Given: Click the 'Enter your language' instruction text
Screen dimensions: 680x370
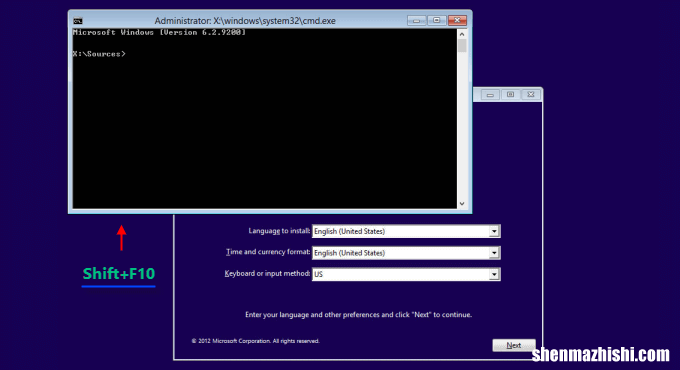Looking at the screenshot, I should [x=358, y=314].
